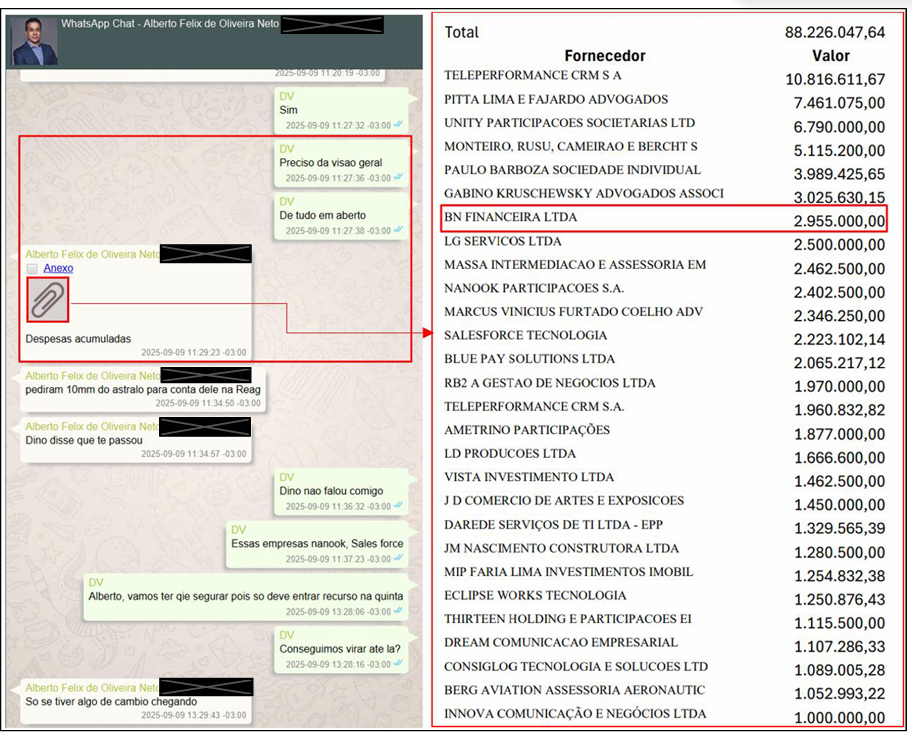
Task: Select UNITY PARTICIPACOES SOCIETARIAS LTD row
Action: (x=664, y=124)
